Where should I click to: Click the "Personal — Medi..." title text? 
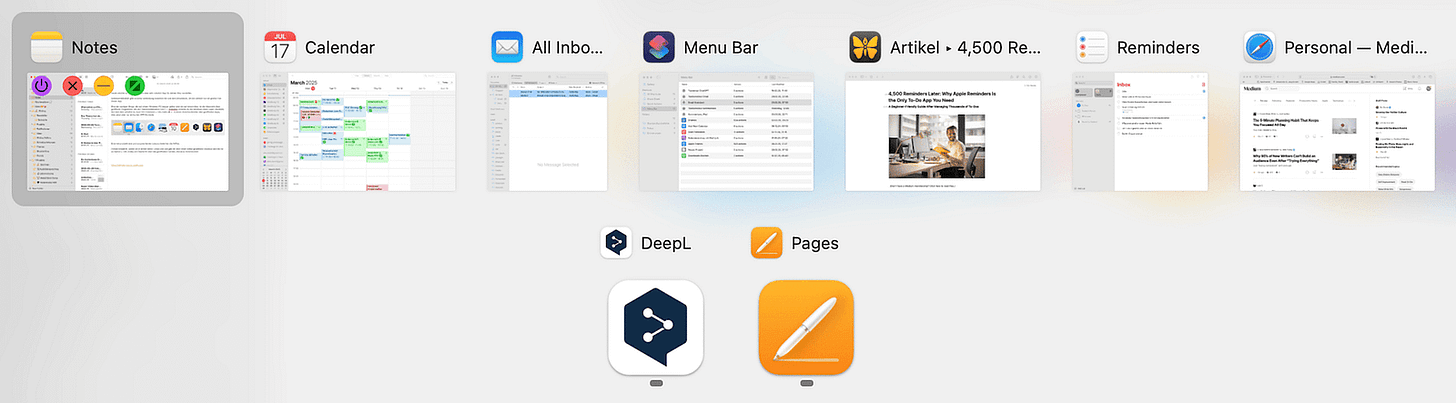tap(1355, 48)
